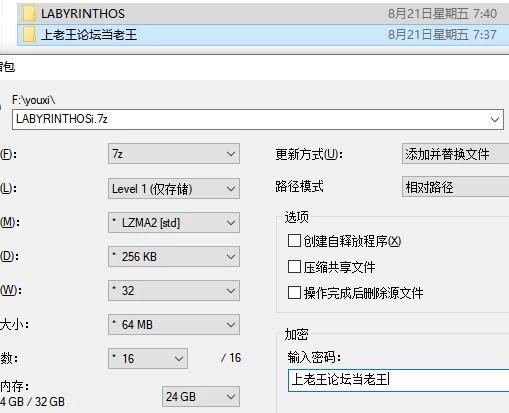Edit the archive name LABYRINTHOSi.7z field
The height and width of the screenshot is (413, 509).
pos(258,119)
